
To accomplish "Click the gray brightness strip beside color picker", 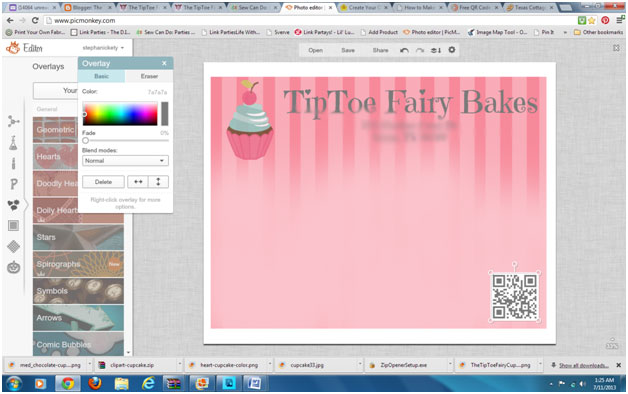I will (x=165, y=114).
